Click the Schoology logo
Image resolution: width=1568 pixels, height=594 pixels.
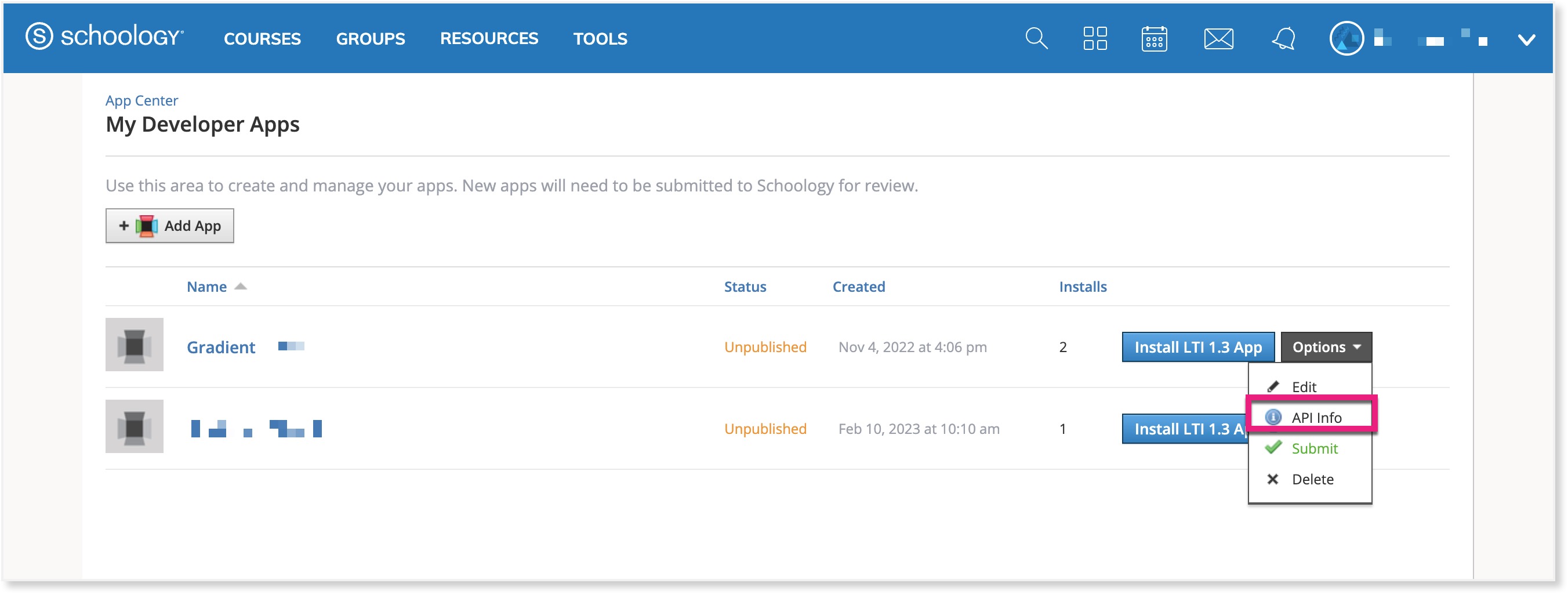104,37
